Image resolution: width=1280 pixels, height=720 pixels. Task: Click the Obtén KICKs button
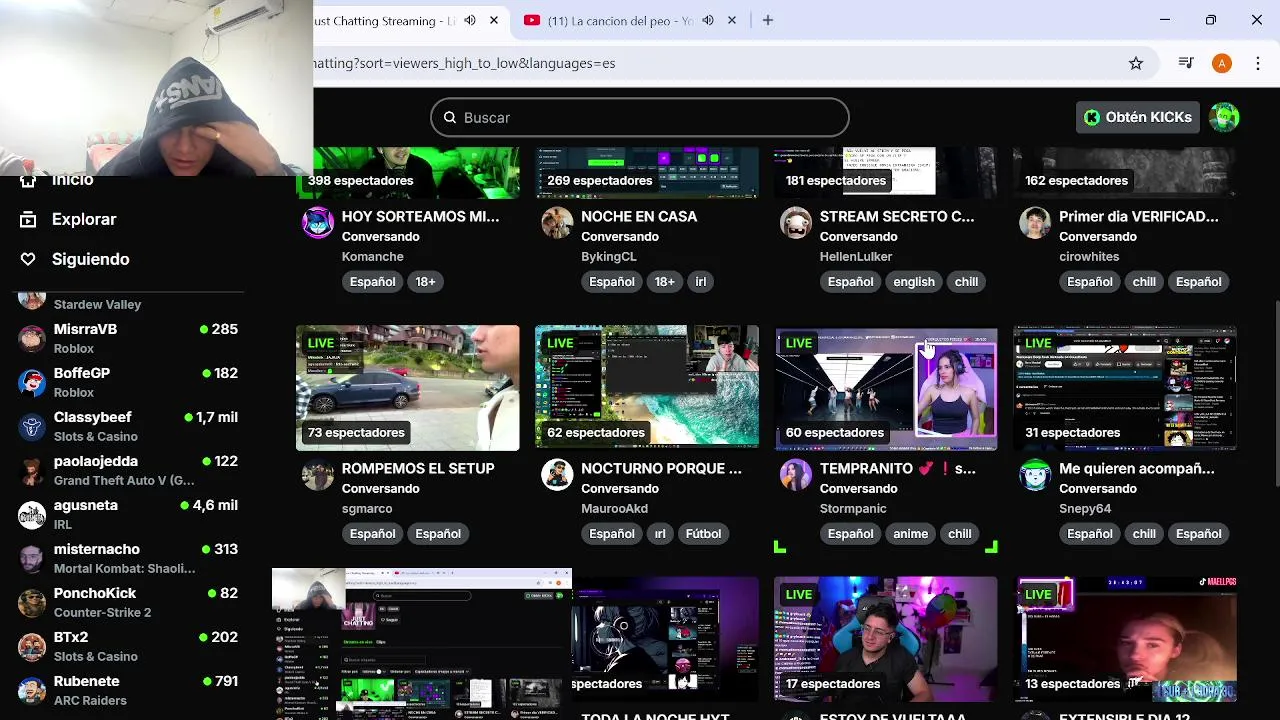(x=1138, y=117)
